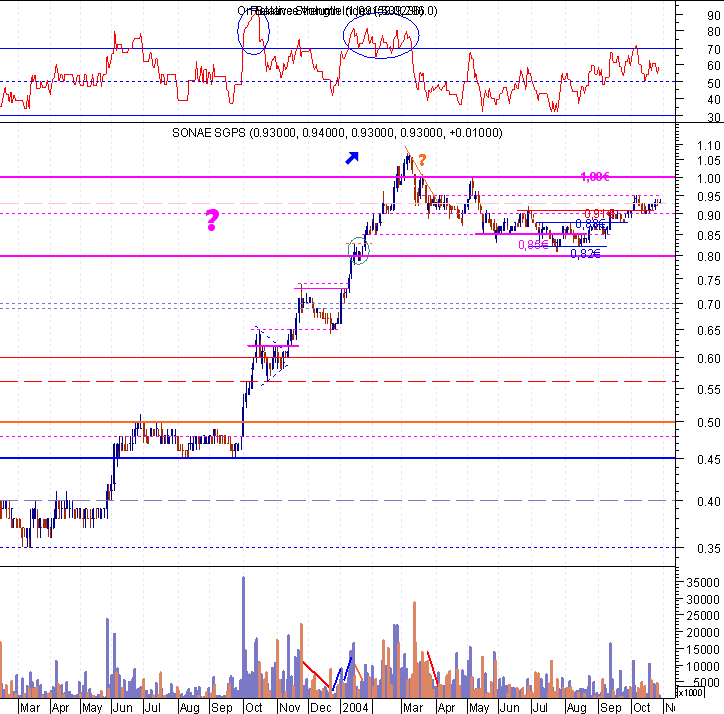Click the 25000 volume axis label
Viewport: 724px width, 714px height.
(703, 615)
